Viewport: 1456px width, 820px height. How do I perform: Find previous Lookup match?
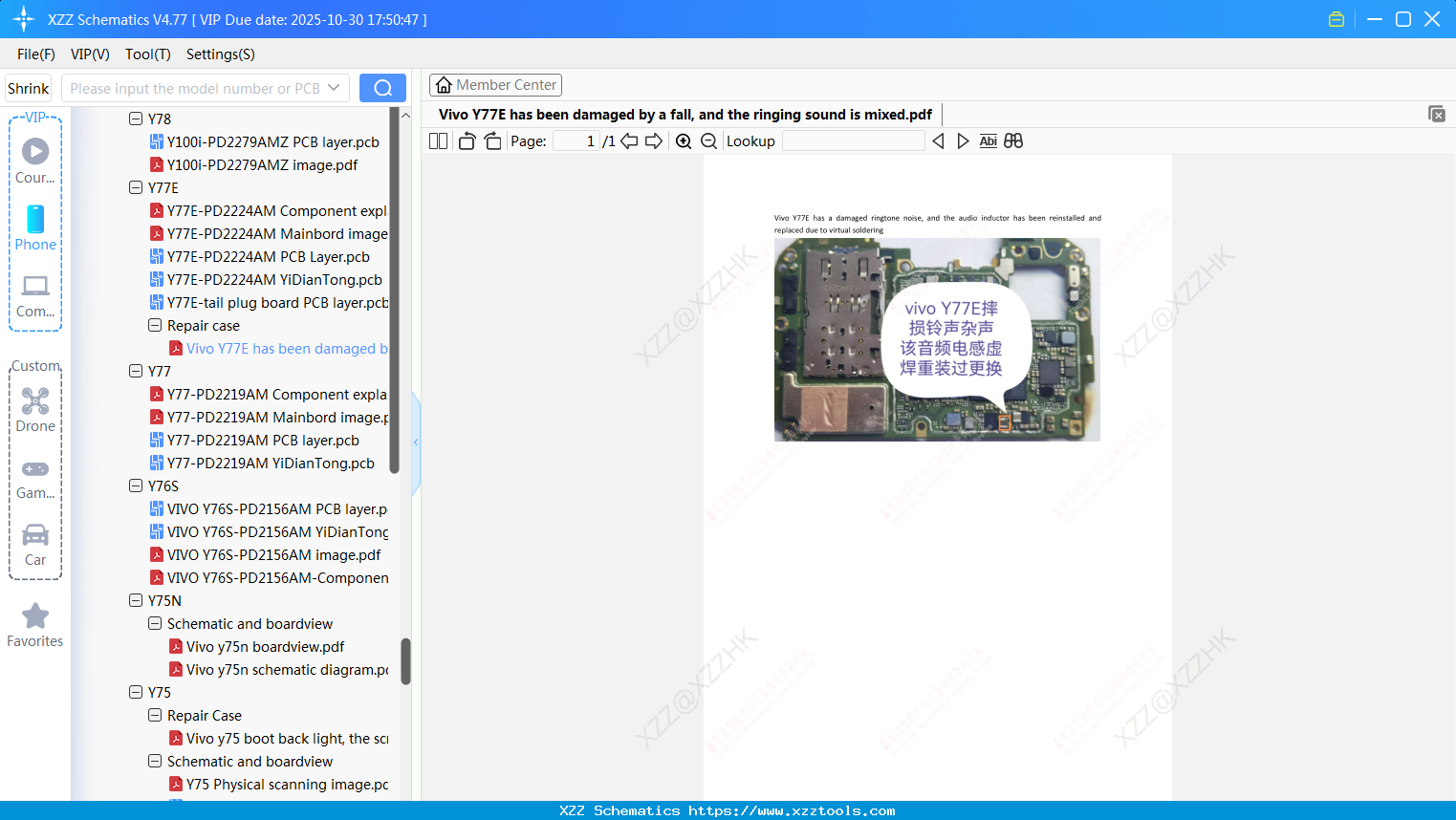(x=938, y=141)
